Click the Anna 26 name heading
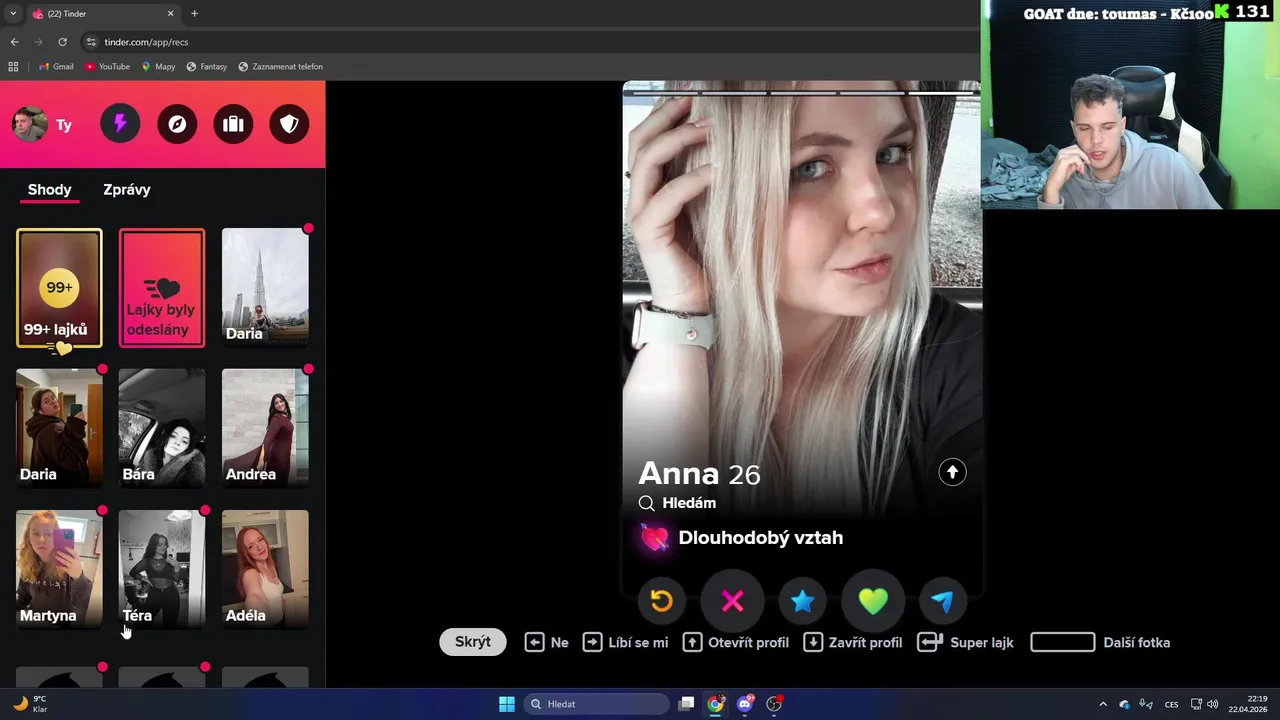Image resolution: width=1280 pixels, height=720 pixels. (699, 474)
